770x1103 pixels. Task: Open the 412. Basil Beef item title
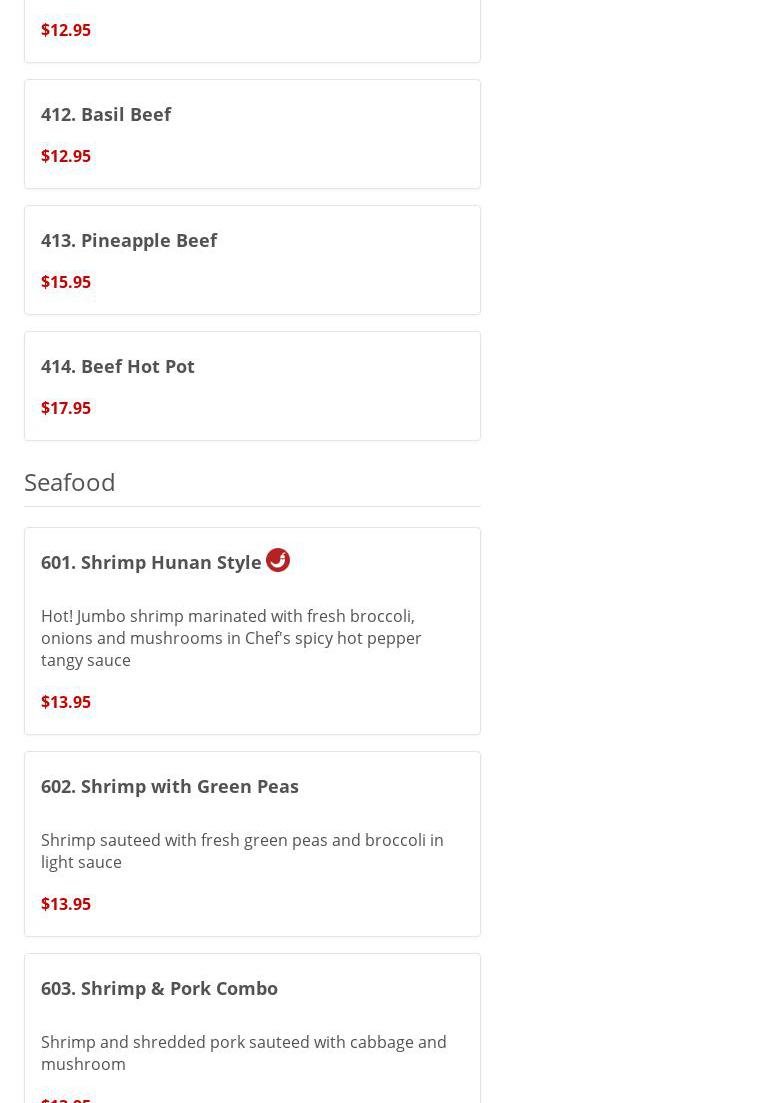106,114
